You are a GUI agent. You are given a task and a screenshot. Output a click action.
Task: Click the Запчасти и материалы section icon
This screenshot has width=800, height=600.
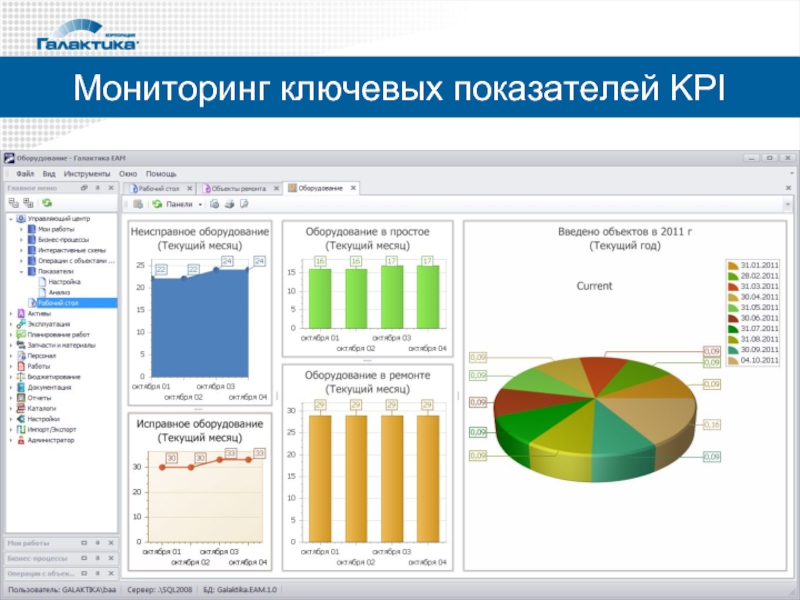(x=21, y=345)
